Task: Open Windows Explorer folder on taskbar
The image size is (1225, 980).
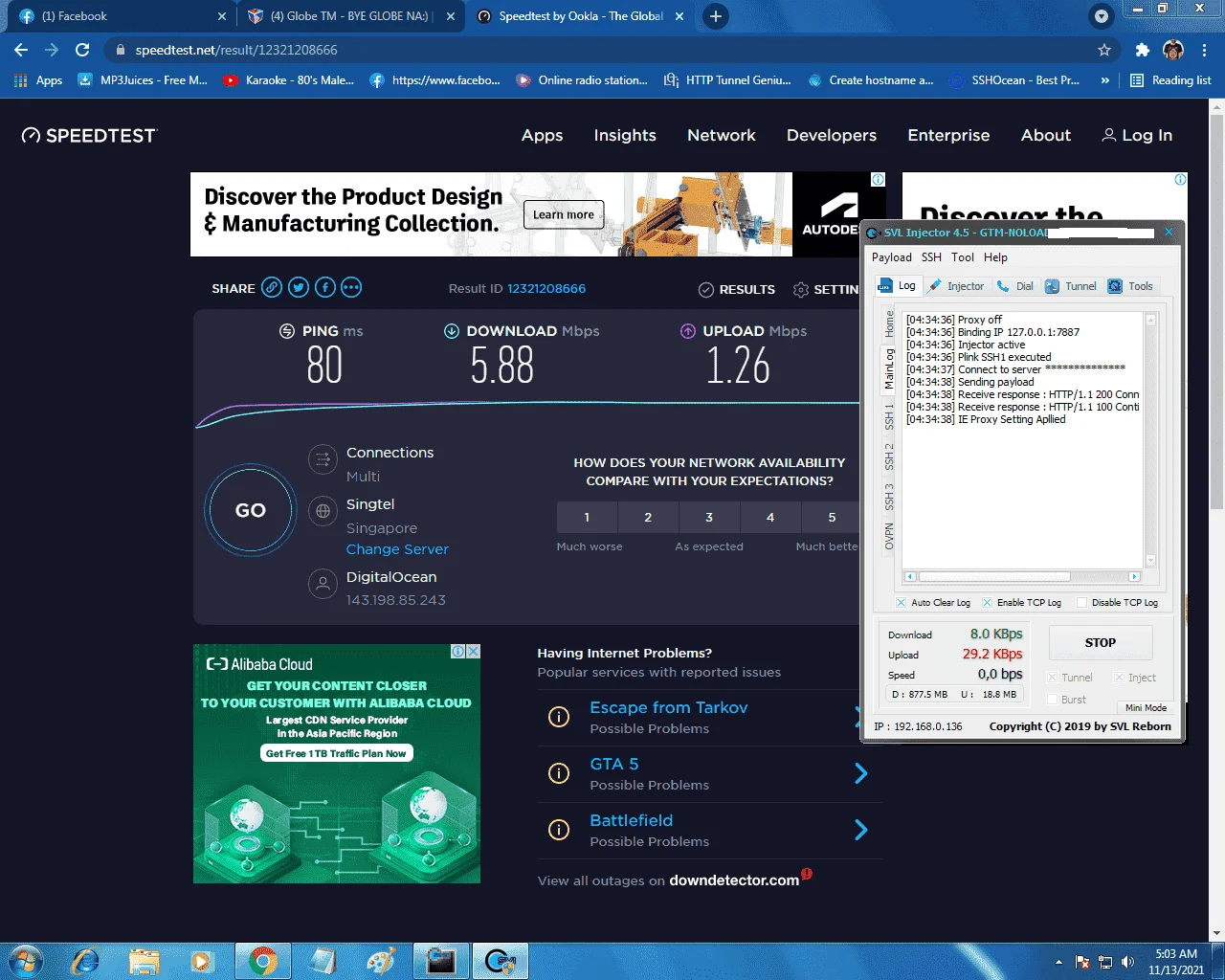Action: [145, 961]
